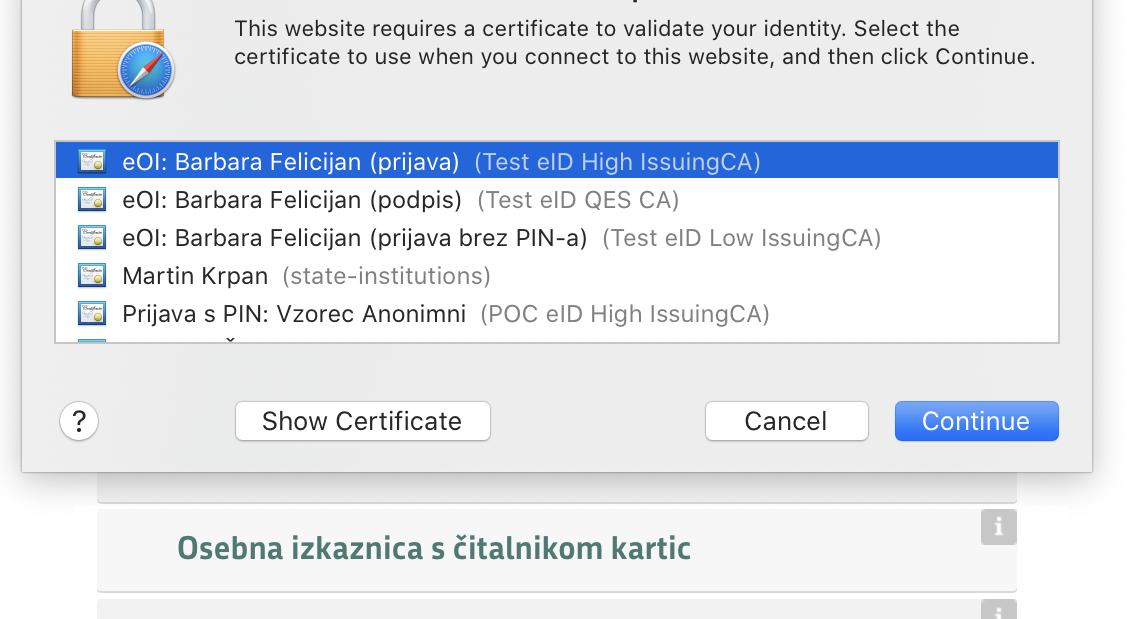The image size is (1133, 619).
Task: Select eOI: Barbara Felicijan (podpis) certificate
Action: coord(557,199)
